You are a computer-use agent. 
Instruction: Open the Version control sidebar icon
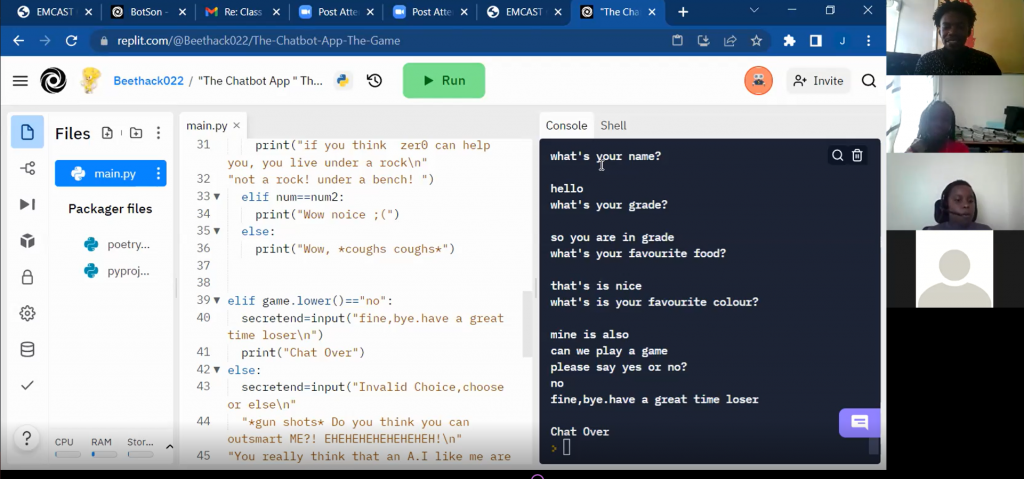pyautogui.click(x=27, y=169)
